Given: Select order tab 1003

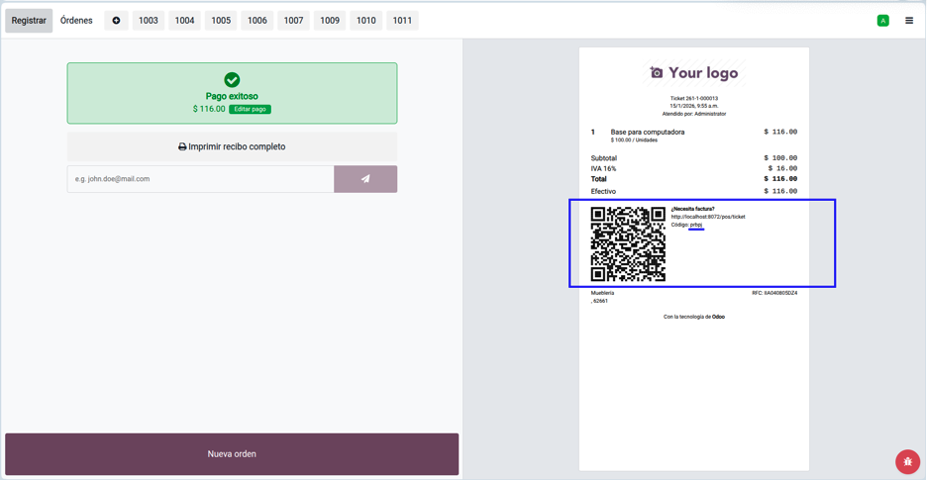Looking at the screenshot, I should tap(148, 21).
